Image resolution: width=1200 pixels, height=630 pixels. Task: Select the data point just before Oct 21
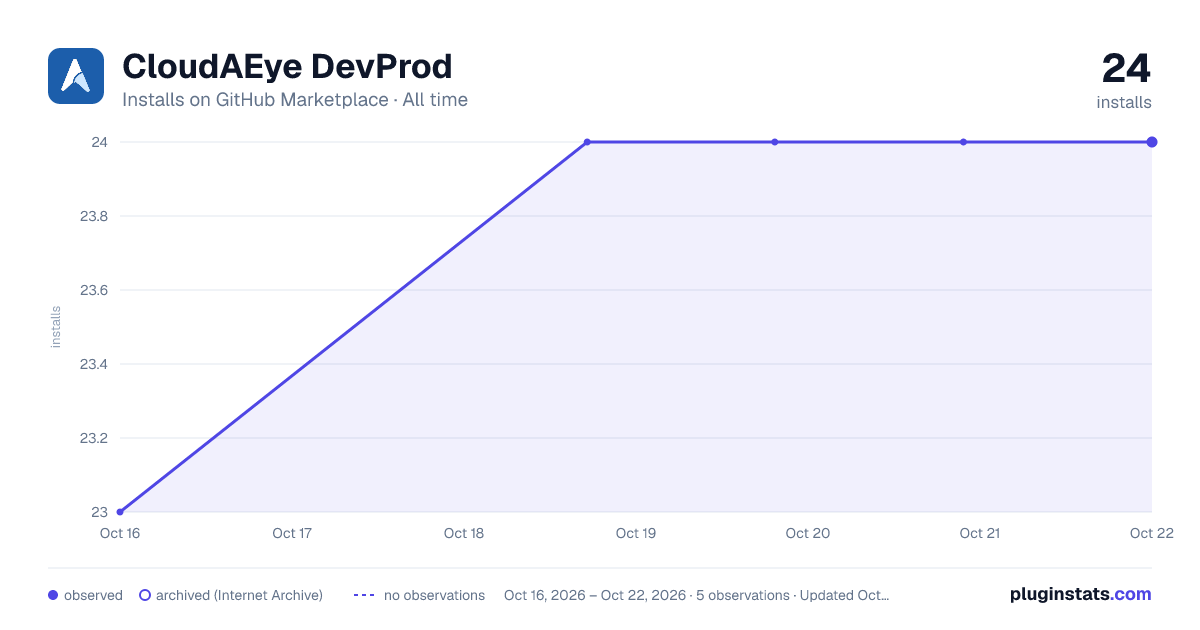pos(963,142)
